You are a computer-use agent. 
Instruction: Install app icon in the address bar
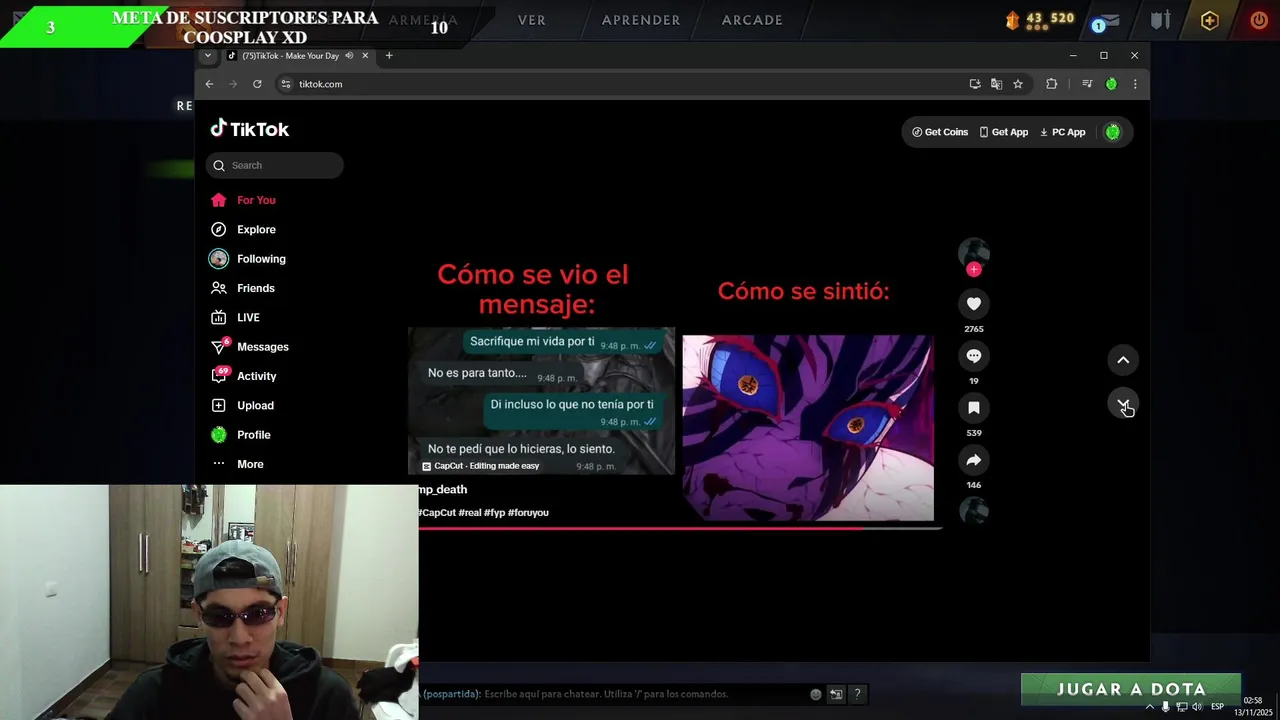pyautogui.click(x=975, y=84)
